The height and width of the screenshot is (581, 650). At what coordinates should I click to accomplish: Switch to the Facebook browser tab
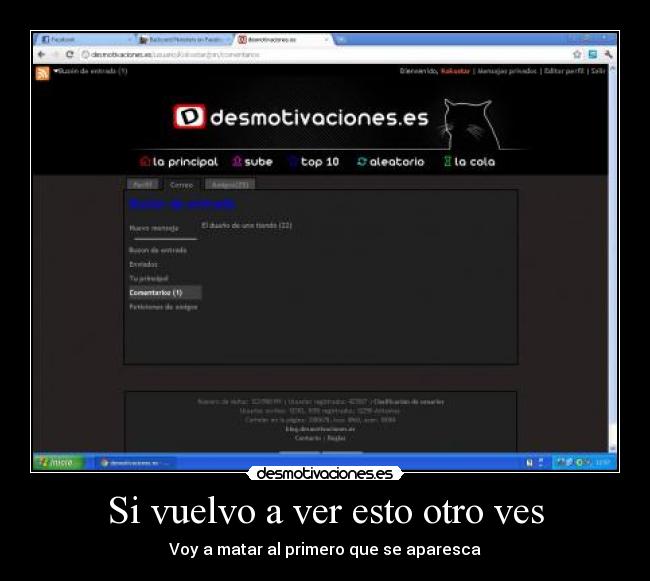tap(85, 39)
